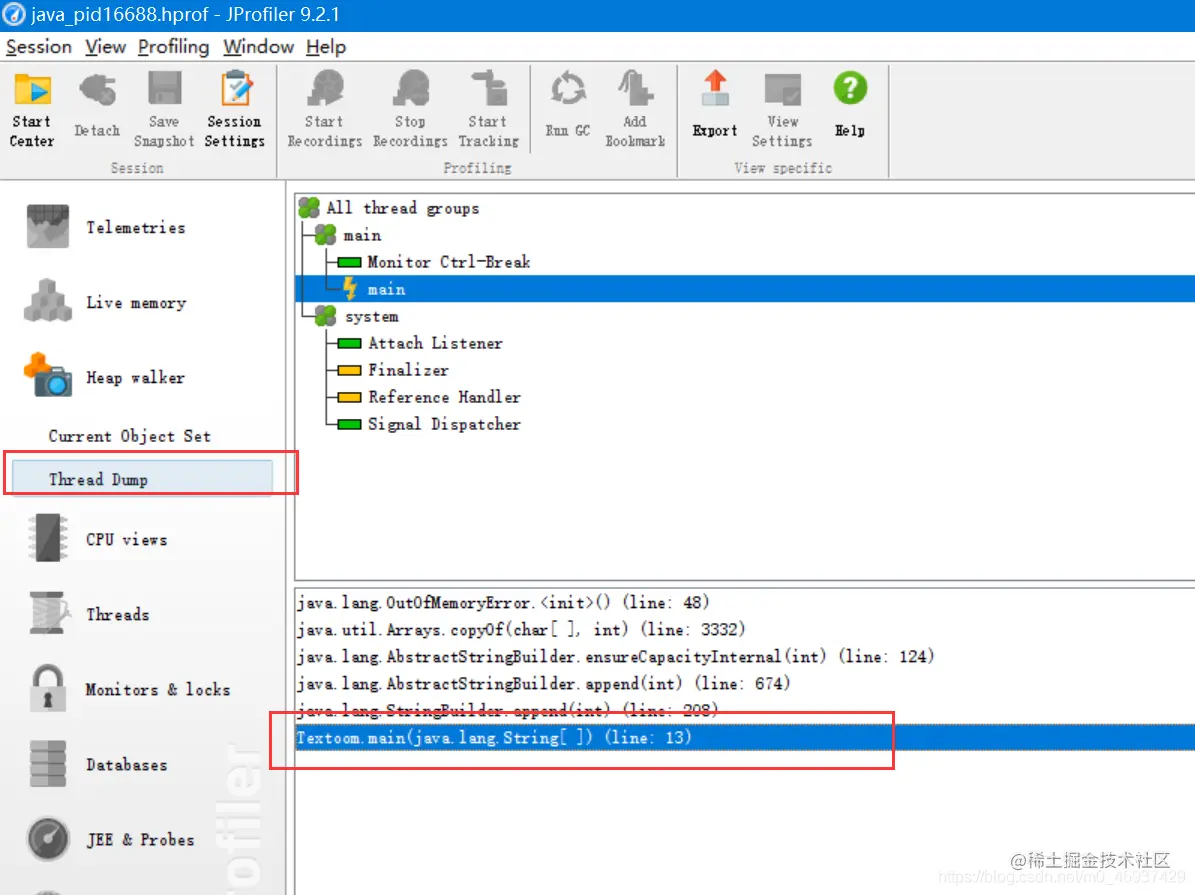Image resolution: width=1195 pixels, height=895 pixels.
Task: Click the green Help question mark icon
Action: 850,88
